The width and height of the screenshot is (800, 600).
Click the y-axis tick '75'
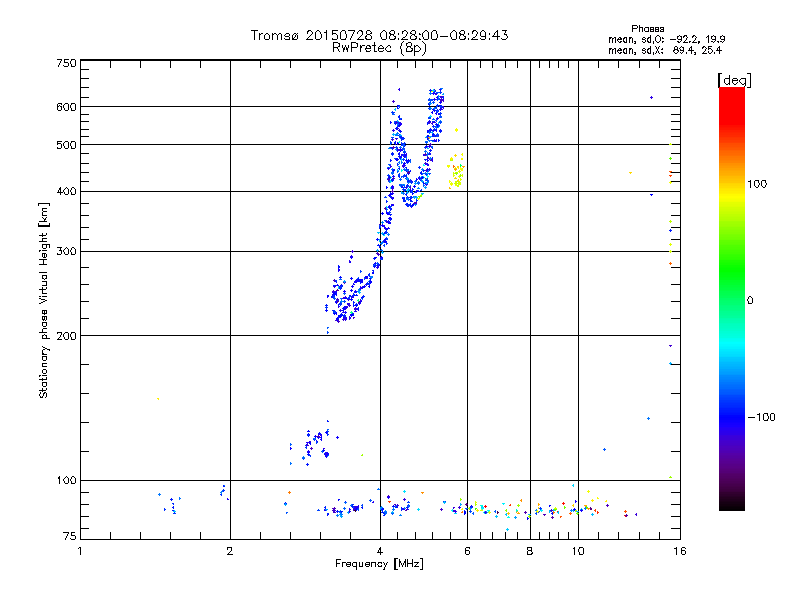coord(70,536)
